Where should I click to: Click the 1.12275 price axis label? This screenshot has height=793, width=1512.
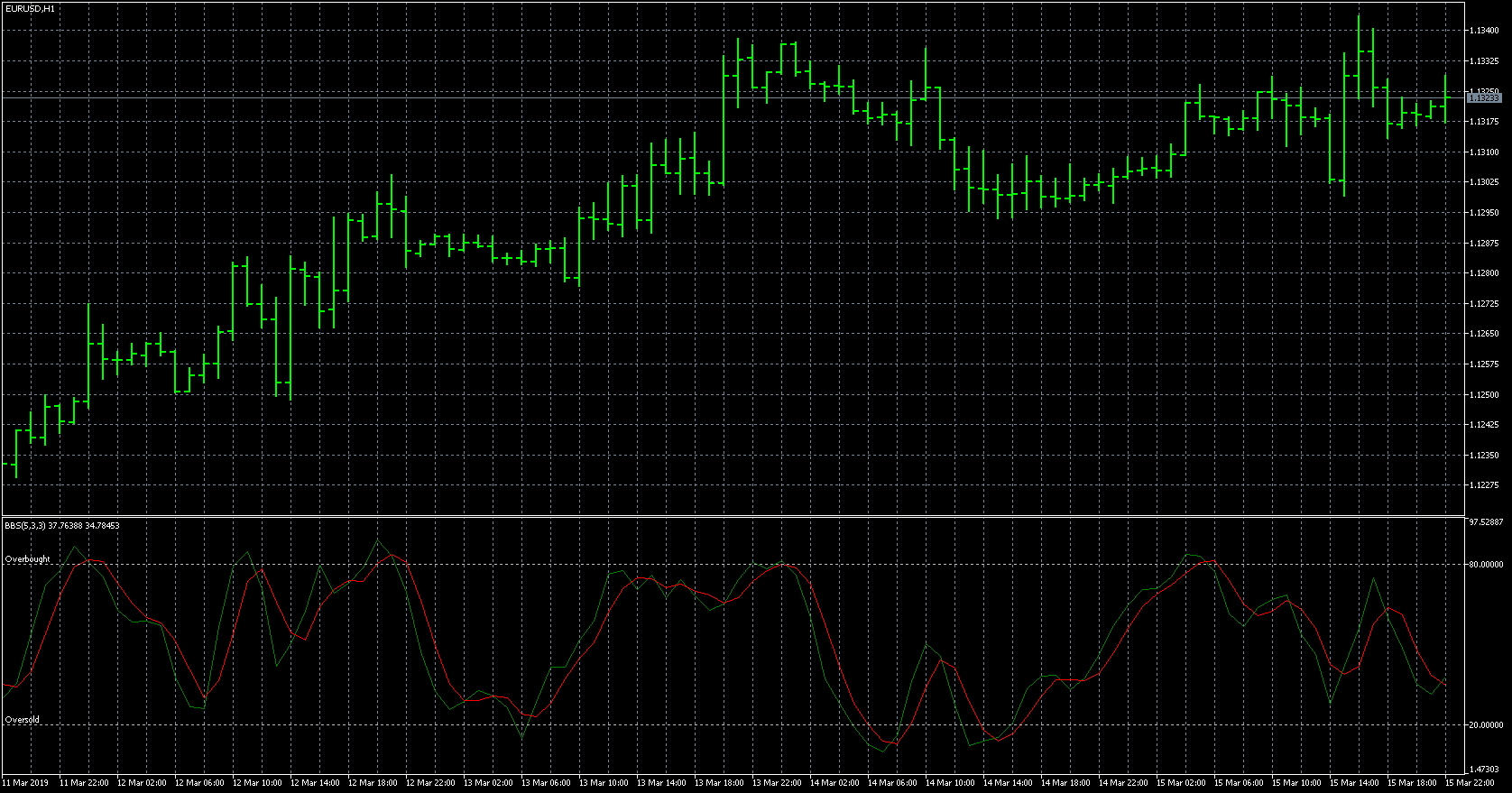[x=1485, y=485]
